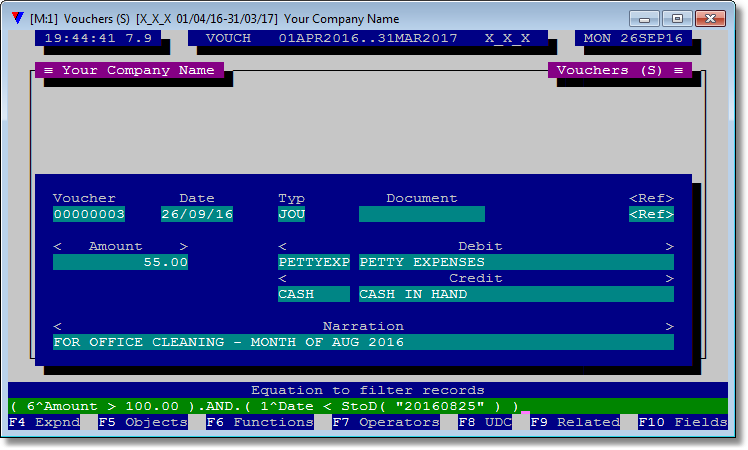Open F7 Operators list
The image size is (748, 450).
click(x=386, y=422)
